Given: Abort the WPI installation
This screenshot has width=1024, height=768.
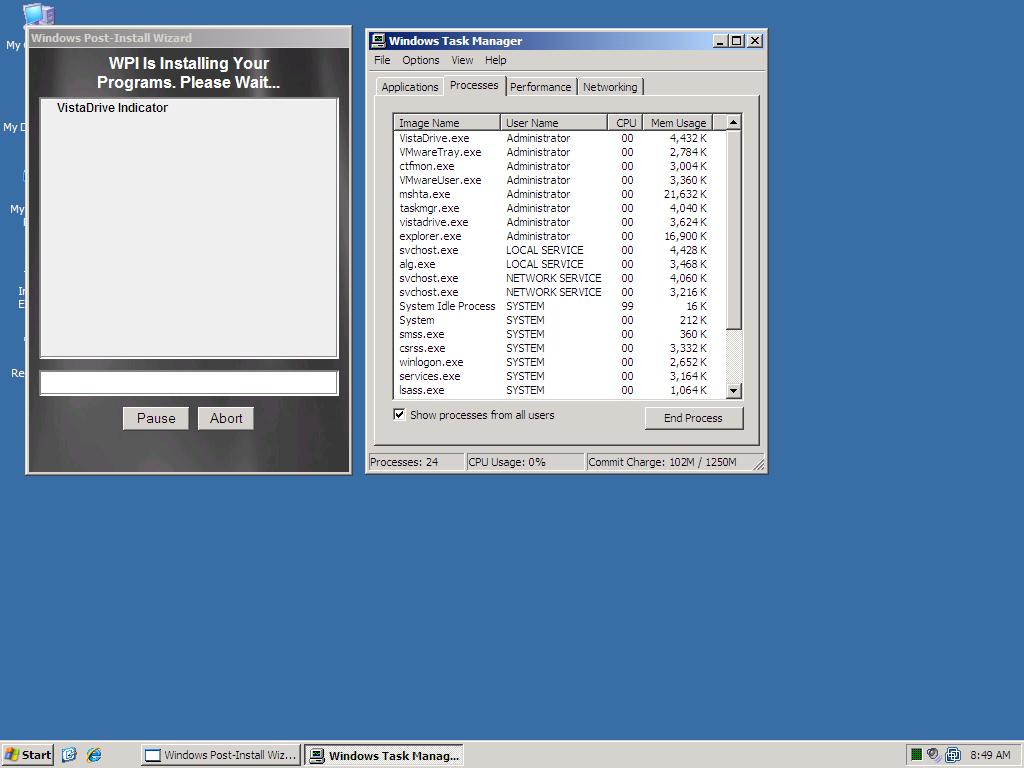Looking at the screenshot, I should (225, 418).
